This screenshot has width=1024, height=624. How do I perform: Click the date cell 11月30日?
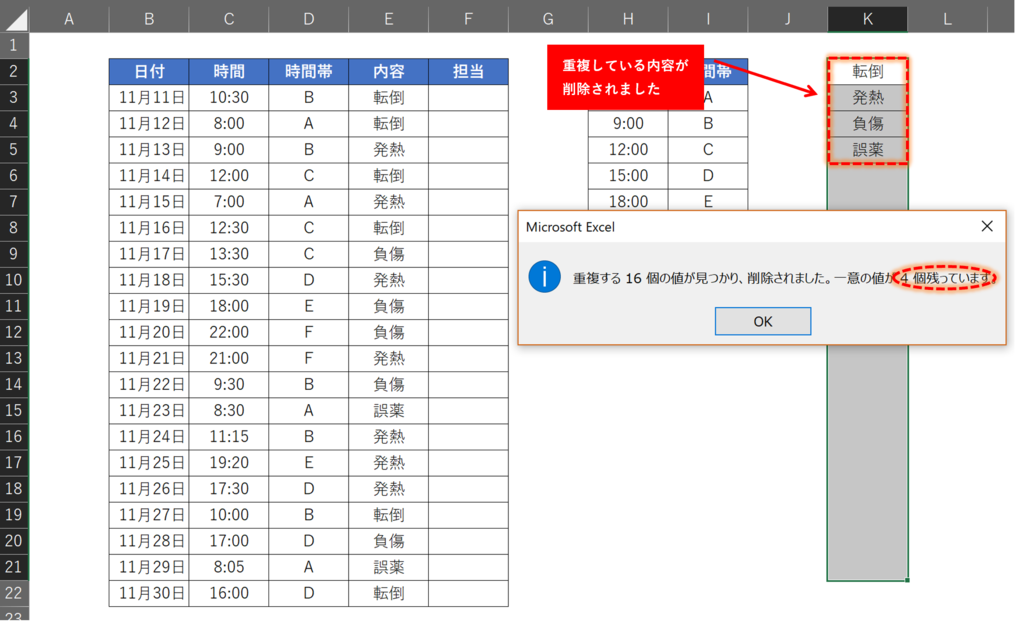tap(149, 594)
